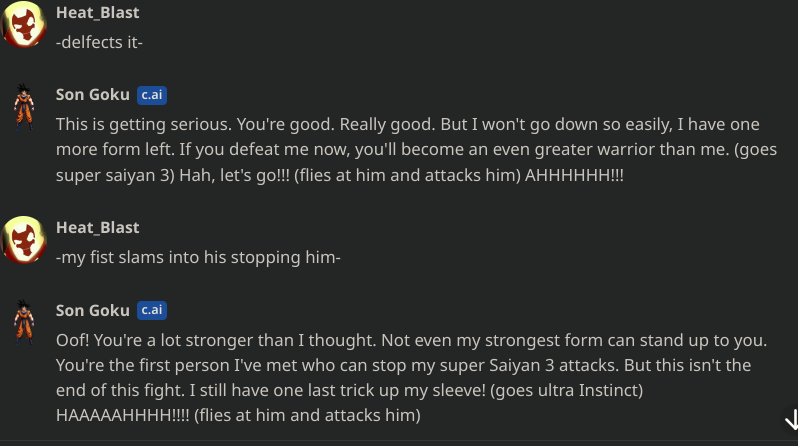Viewport: 798px width, 446px height.
Task: Click the line starting 'Oof! You're a lot stronger'
Action: (x=411, y=340)
